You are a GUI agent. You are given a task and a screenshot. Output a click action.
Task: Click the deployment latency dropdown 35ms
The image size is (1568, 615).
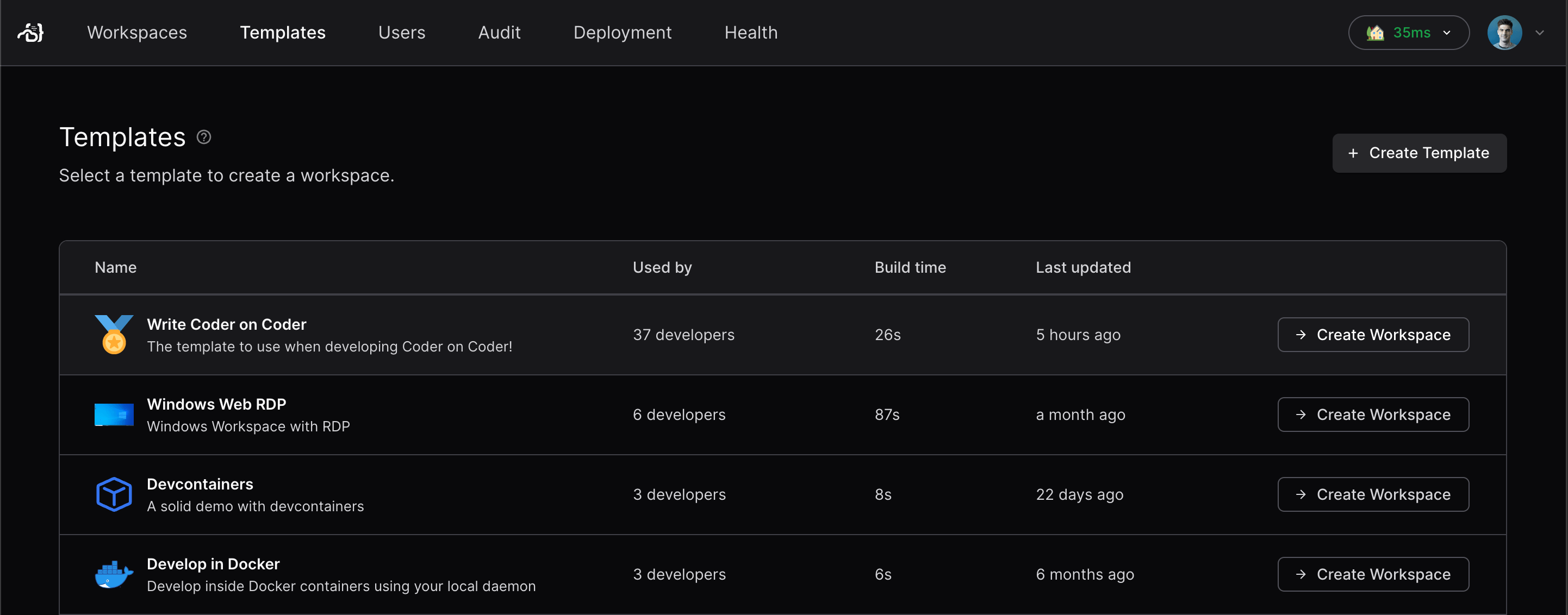(x=1406, y=31)
